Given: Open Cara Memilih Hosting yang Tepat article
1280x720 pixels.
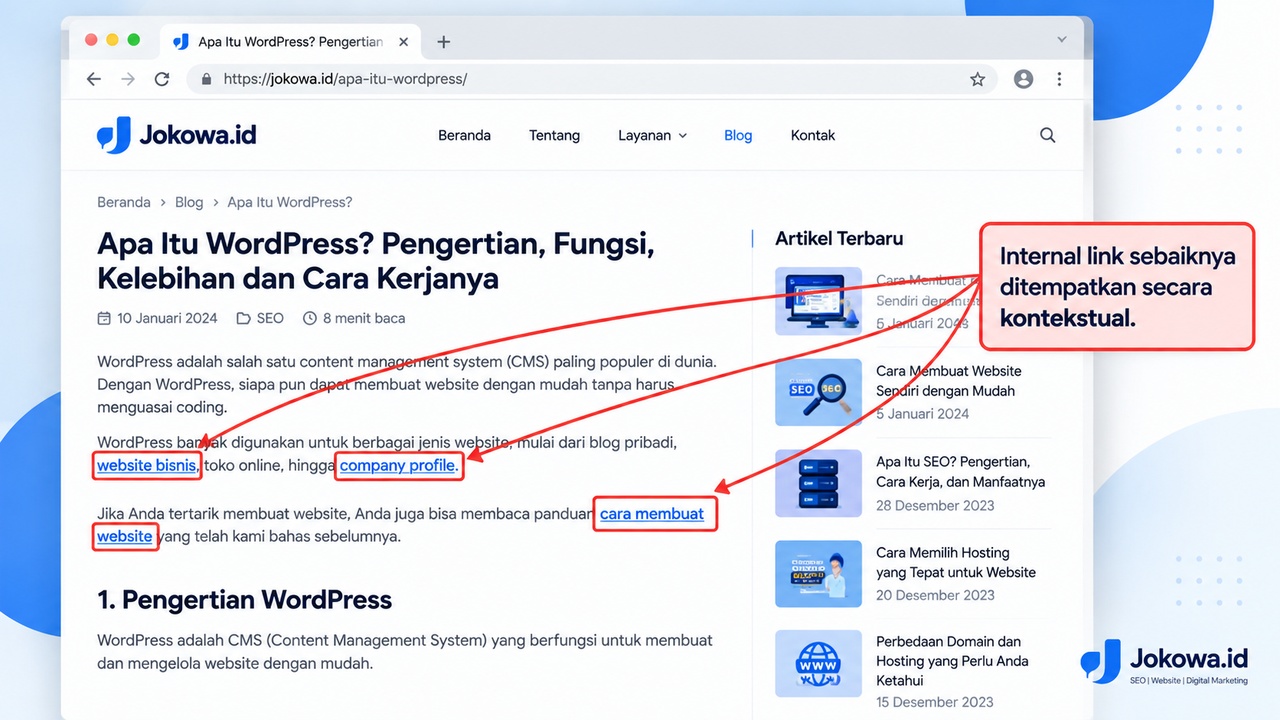Looking at the screenshot, I should (x=956, y=562).
